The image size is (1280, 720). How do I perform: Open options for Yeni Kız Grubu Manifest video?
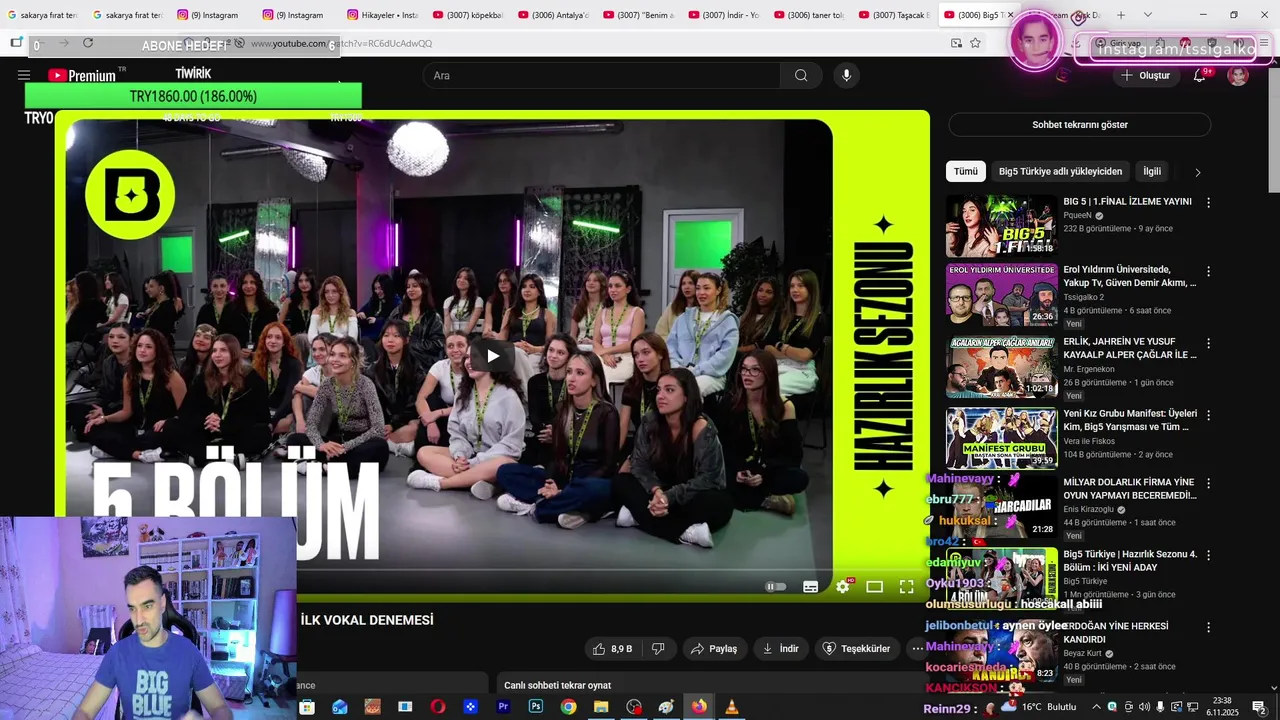tap(1208, 415)
